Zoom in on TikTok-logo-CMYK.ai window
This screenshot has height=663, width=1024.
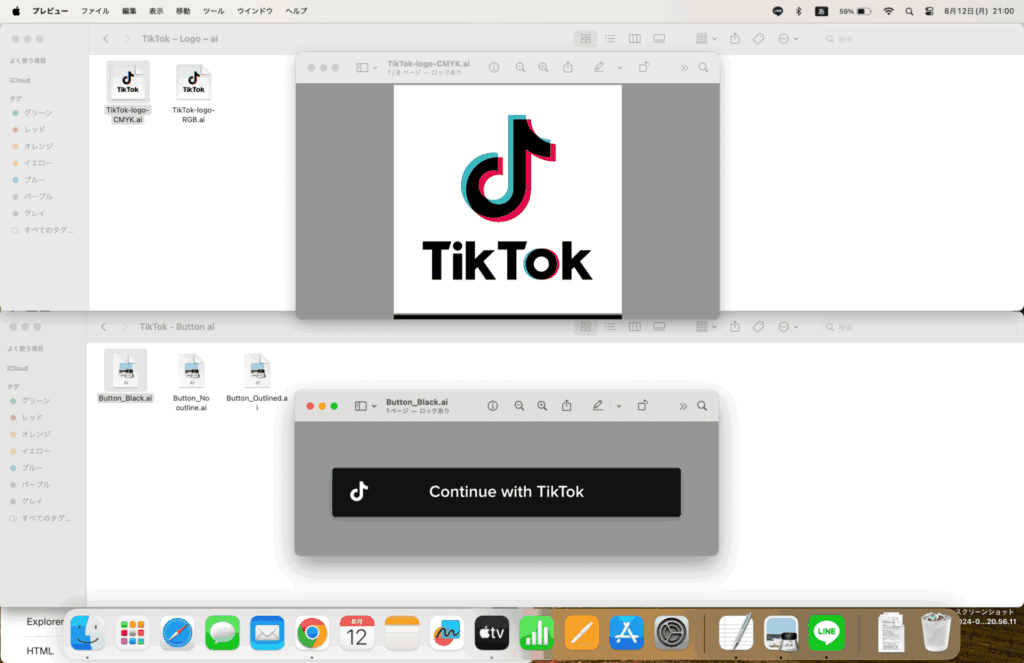point(543,67)
